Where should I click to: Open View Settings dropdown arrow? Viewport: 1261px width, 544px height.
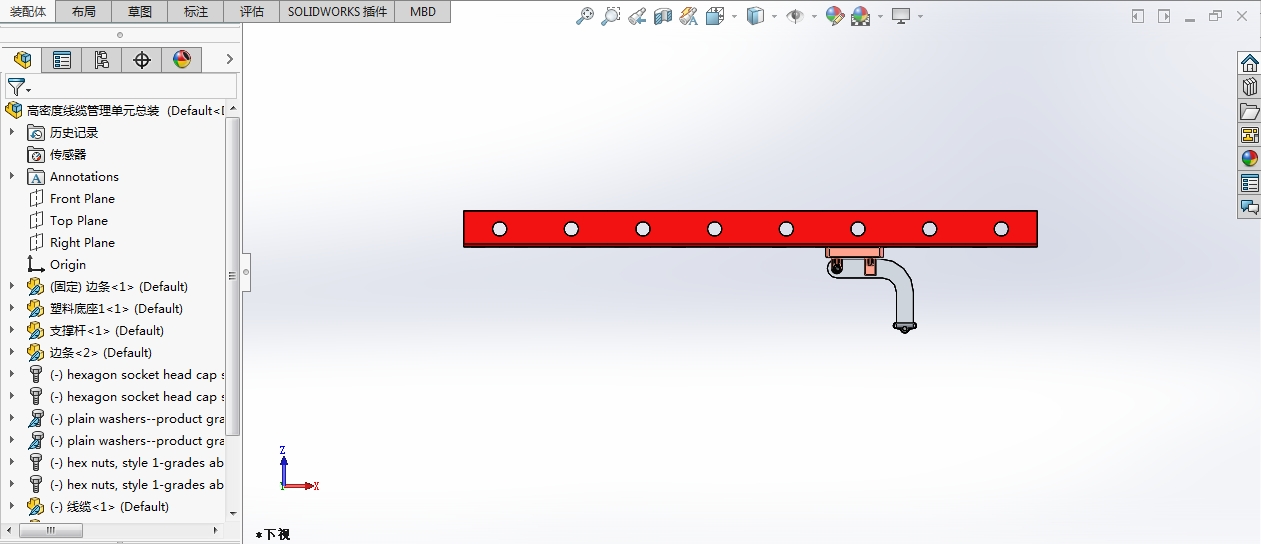click(920, 16)
